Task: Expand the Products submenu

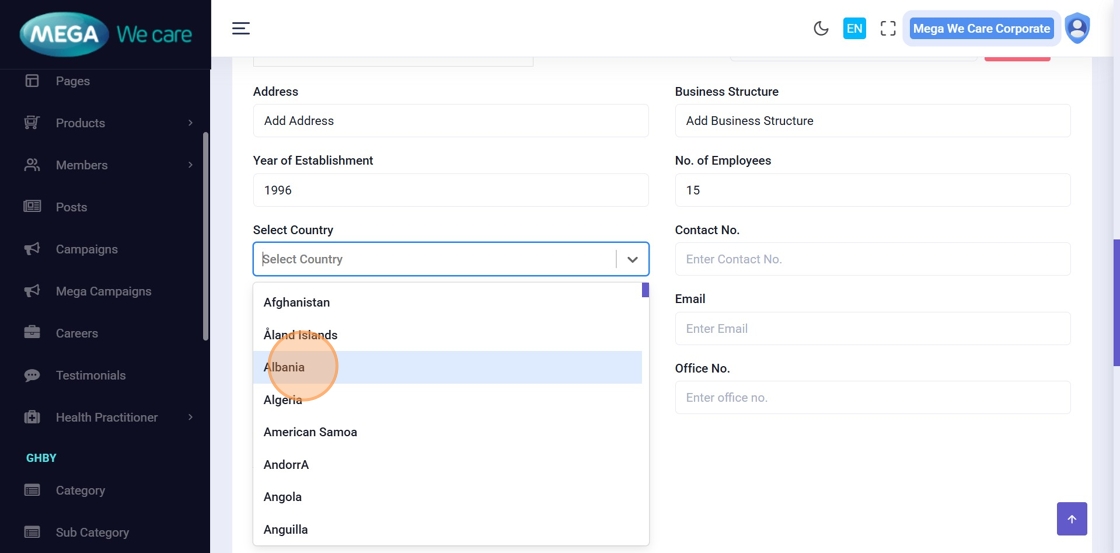Action: [x=190, y=123]
